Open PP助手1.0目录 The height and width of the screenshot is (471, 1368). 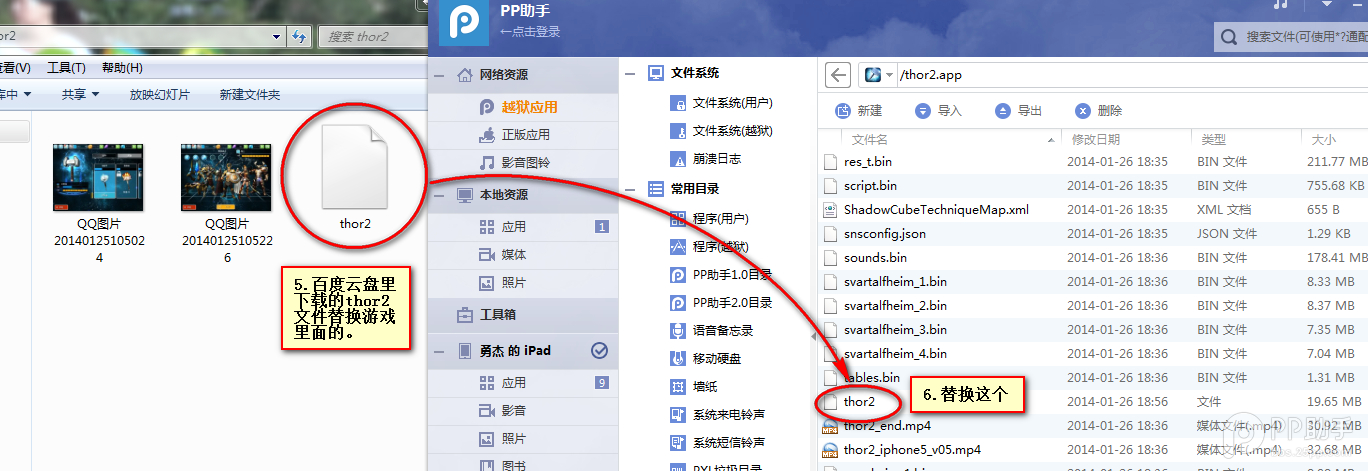pos(733,275)
